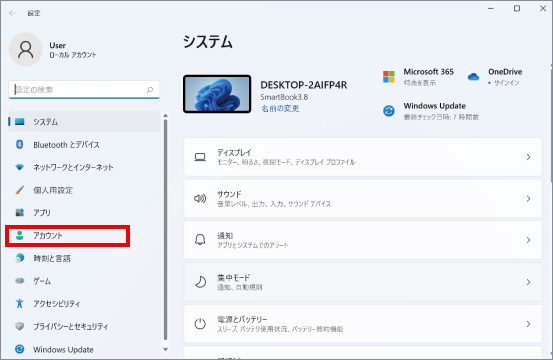553x360 pixels.
Task: Open 時刻と言語 settings
Action: pyautogui.click(x=84, y=258)
